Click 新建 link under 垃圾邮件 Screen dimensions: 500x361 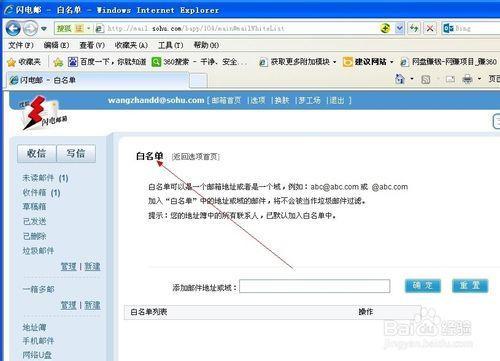[92, 267]
